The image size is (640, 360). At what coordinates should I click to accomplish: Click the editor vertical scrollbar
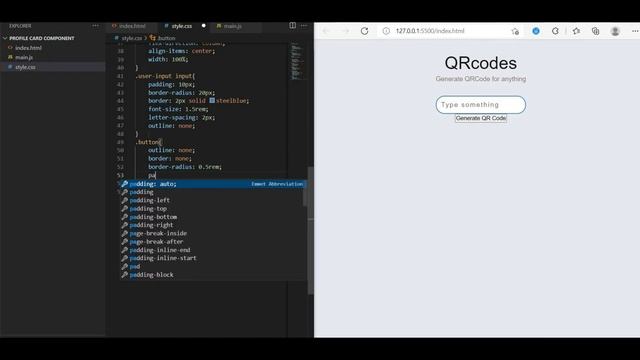pos(311,230)
